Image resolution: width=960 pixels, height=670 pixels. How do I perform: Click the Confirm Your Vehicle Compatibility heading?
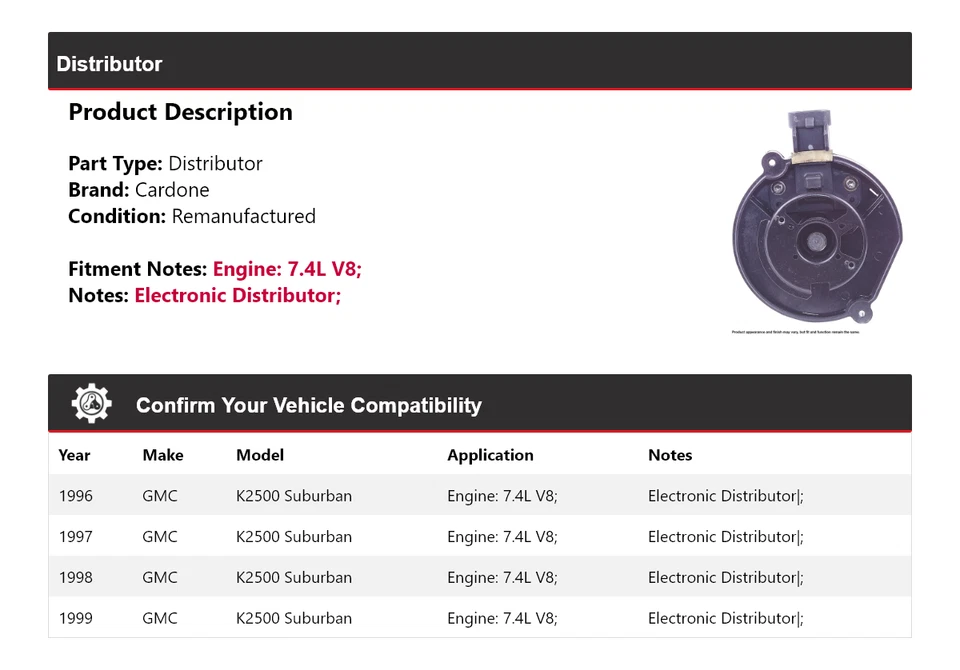(308, 405)
